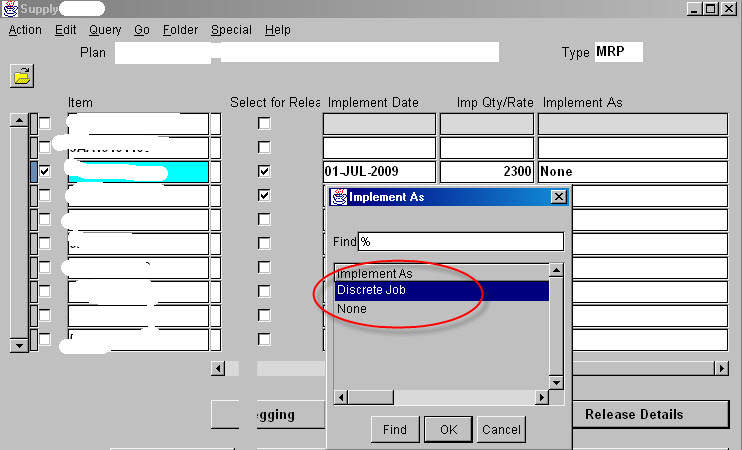Image resolution: width=742 pixels, height=450 pixels.
Task: Click the Find button in the dialog
Action: point(395,429)
